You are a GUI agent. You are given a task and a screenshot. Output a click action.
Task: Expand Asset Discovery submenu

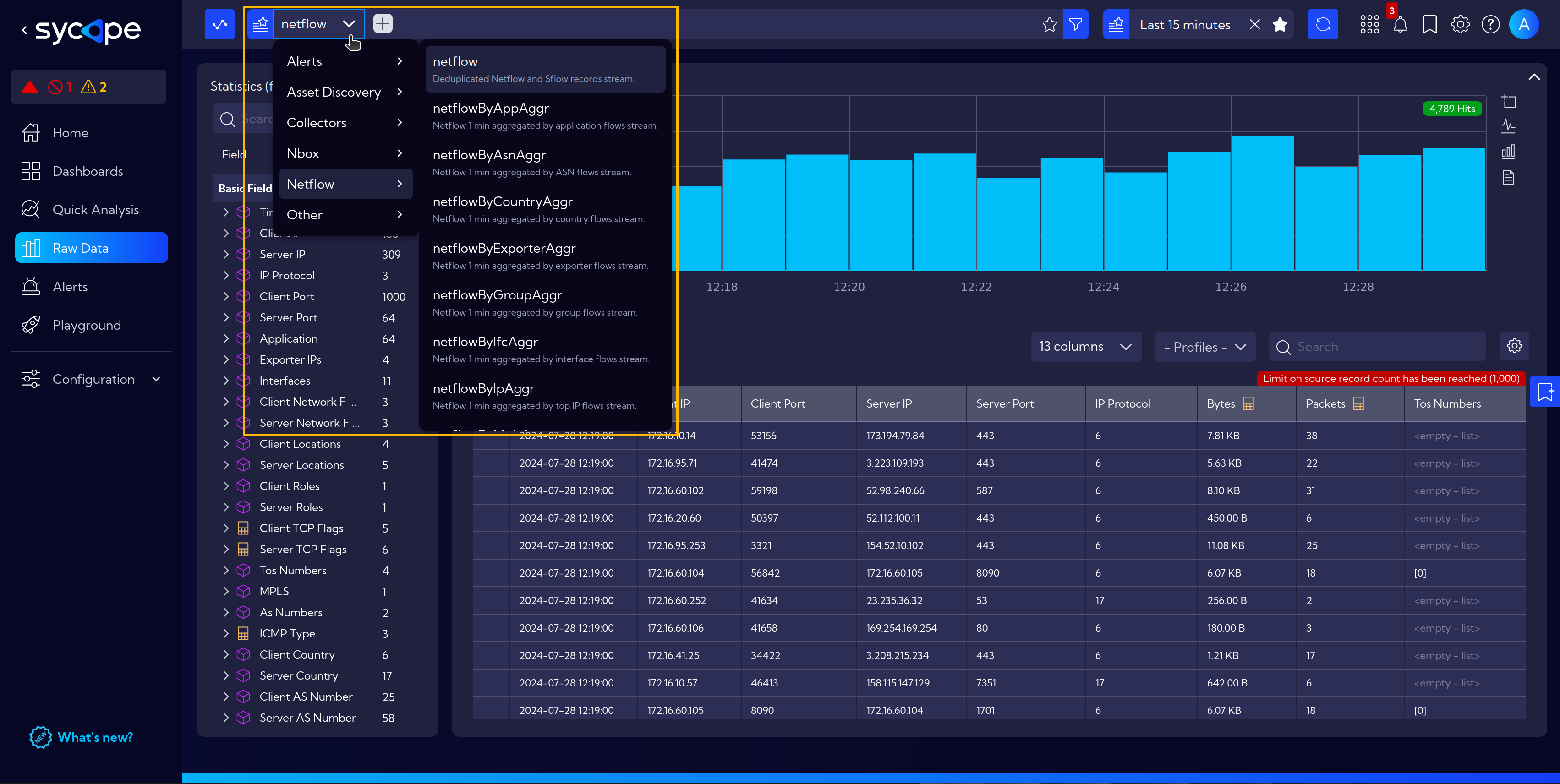click(x=345, y=92)
